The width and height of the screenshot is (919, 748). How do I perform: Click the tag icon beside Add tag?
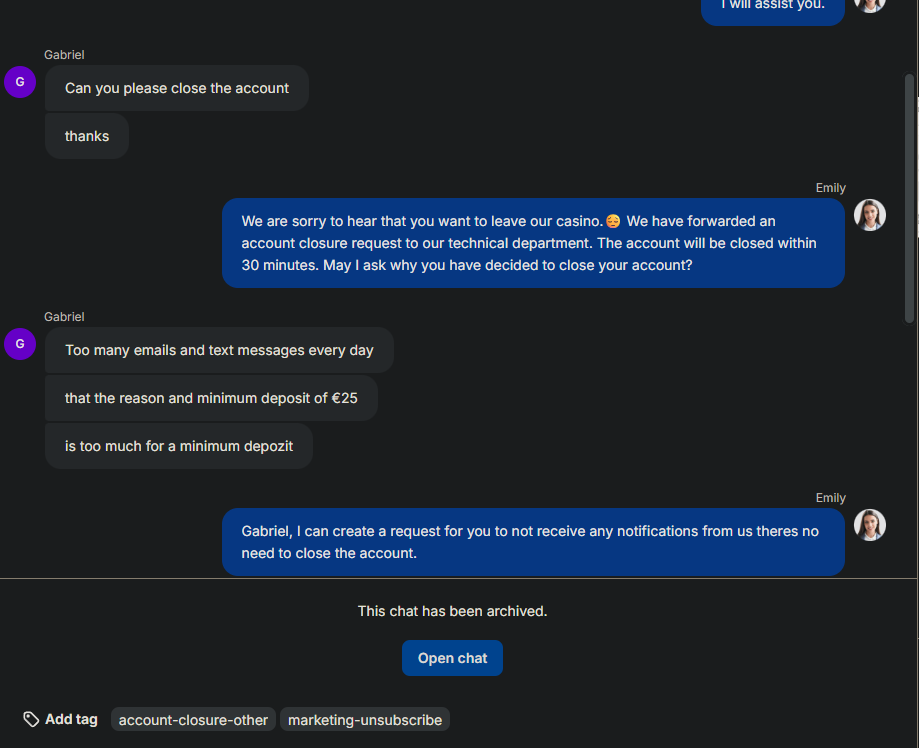[x=31, y=719]
